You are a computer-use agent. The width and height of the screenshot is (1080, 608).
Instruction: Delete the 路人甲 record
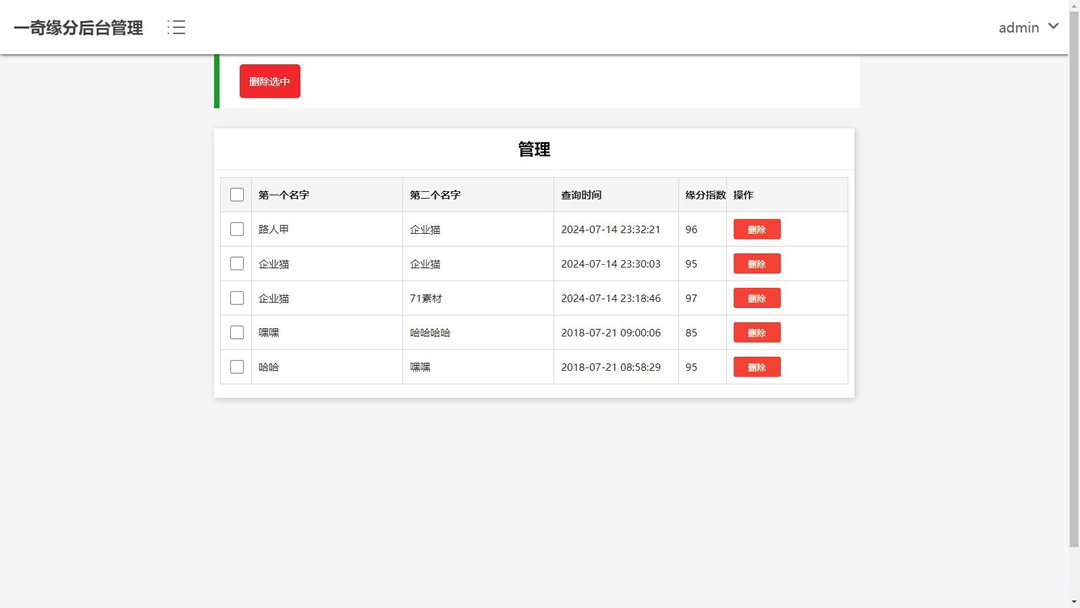coord(757,230)
